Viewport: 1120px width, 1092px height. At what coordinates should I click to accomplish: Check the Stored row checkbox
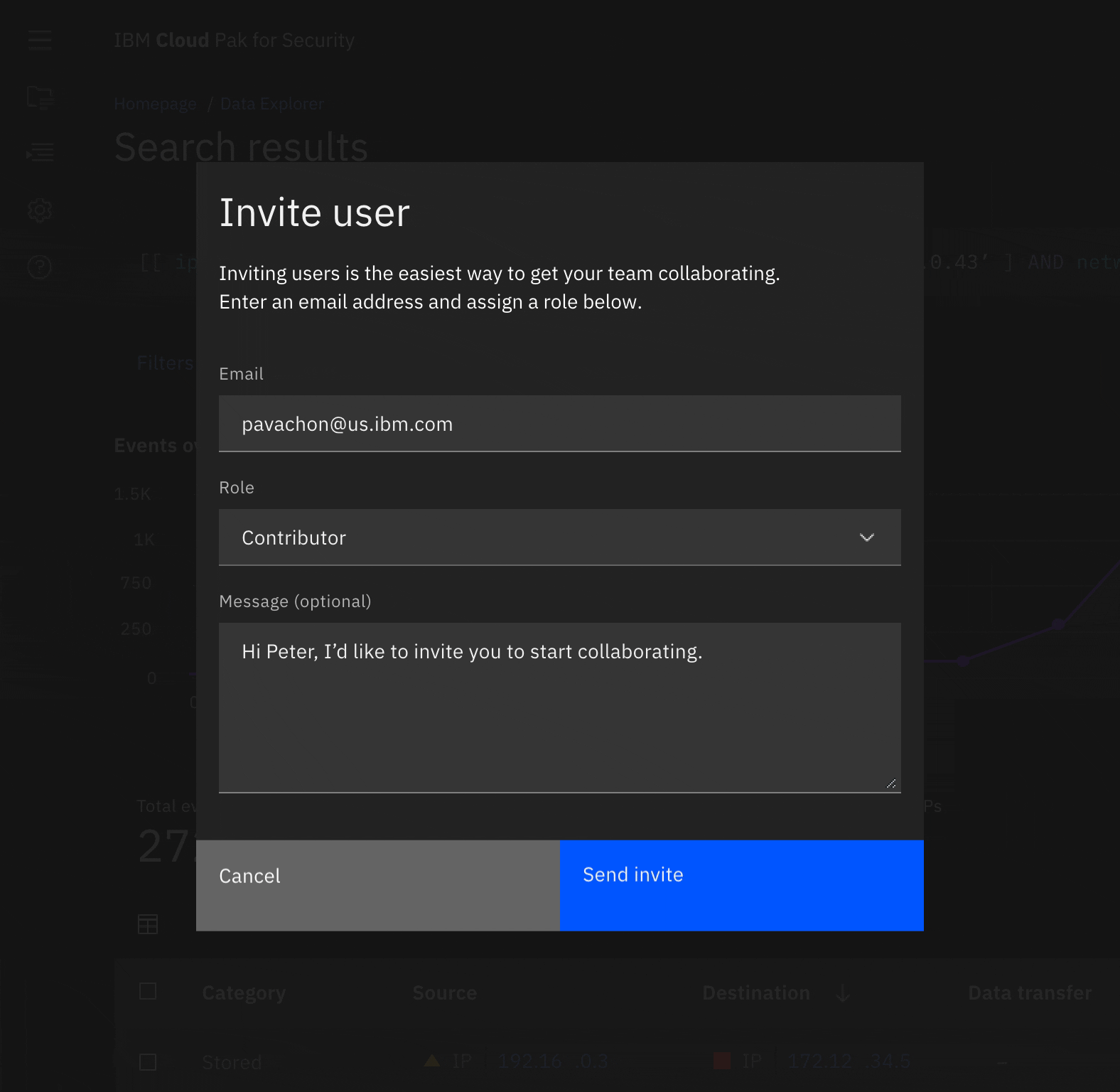(148, 1062)
